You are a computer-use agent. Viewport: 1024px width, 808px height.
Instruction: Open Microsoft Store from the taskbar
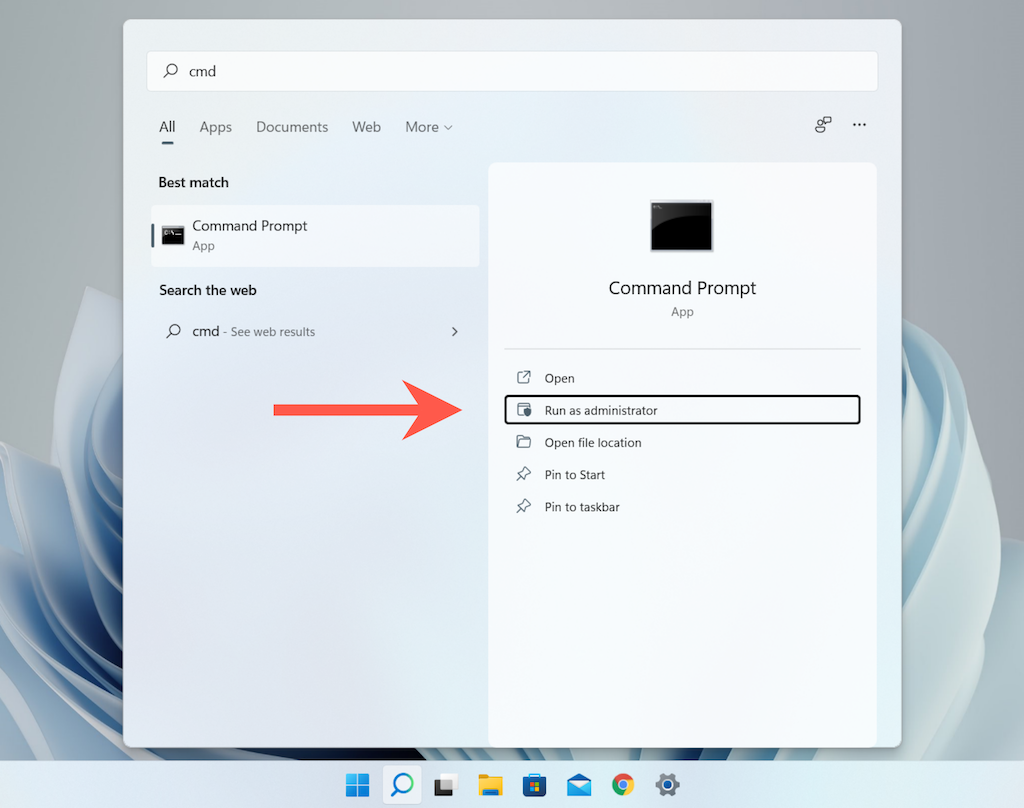pyautogui.click(x=534, y=784)
